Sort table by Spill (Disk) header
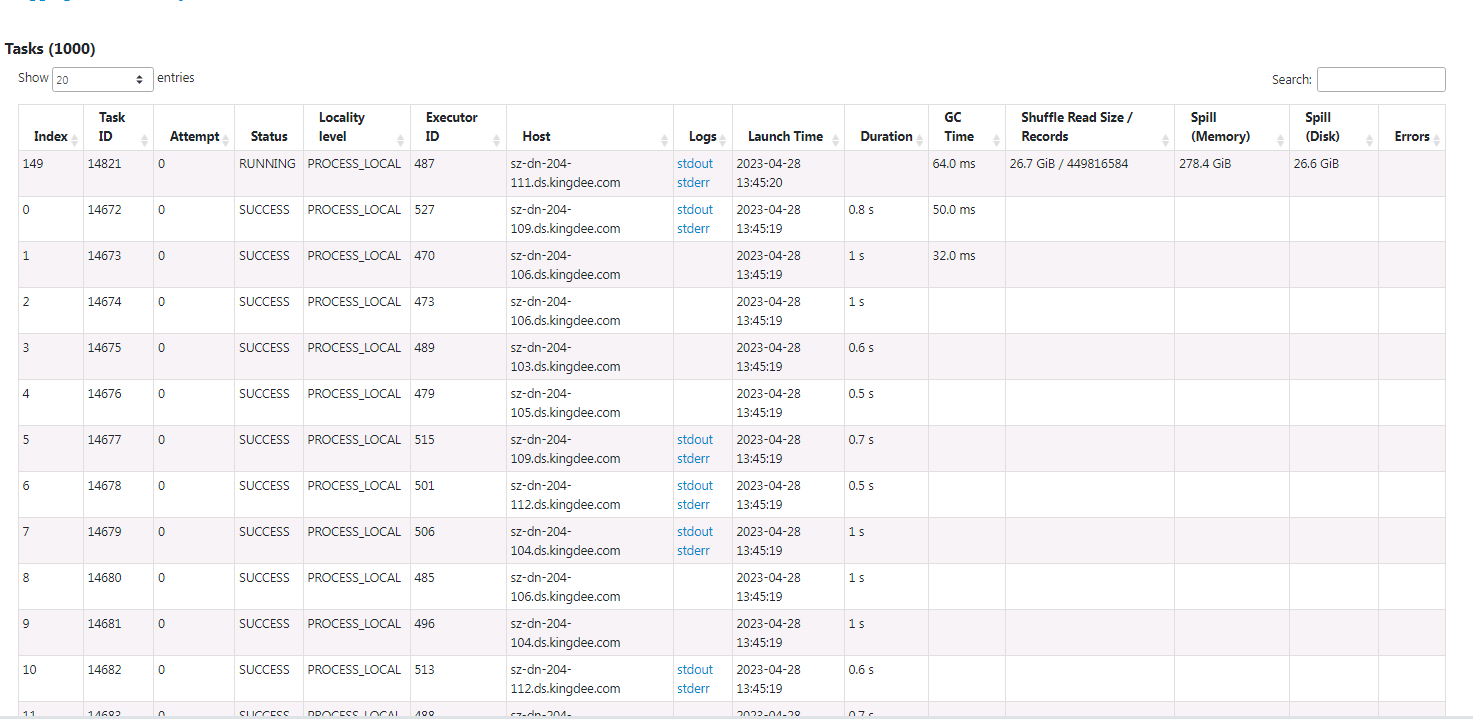The height and width of the screenshot is (719, 1473). pos(1334,127)
